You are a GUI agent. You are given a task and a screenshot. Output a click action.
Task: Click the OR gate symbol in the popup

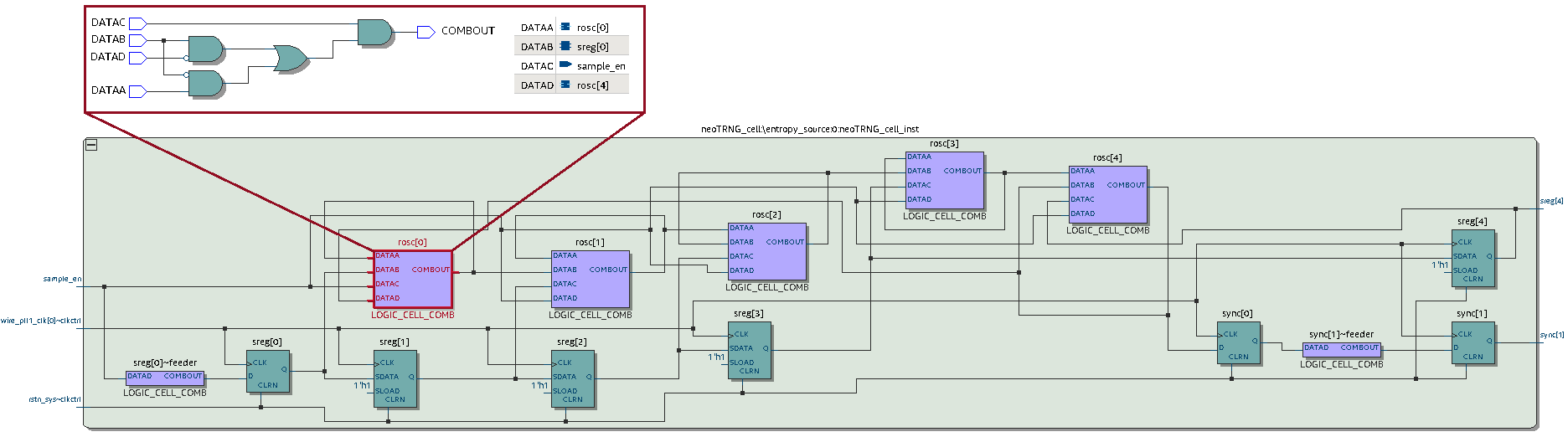[x=291, y=59]
